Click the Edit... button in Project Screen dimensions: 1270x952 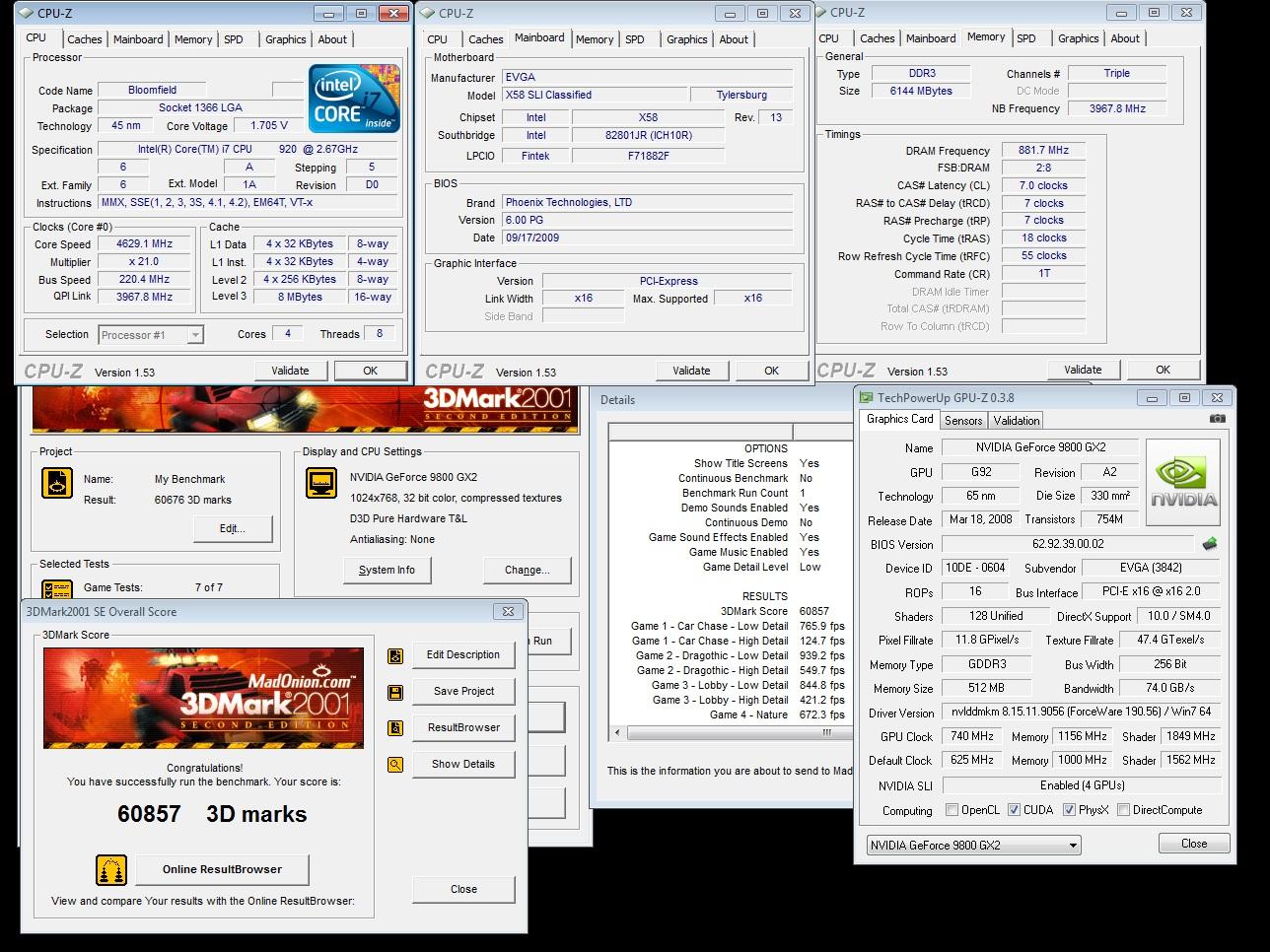[x=232, y=528]
